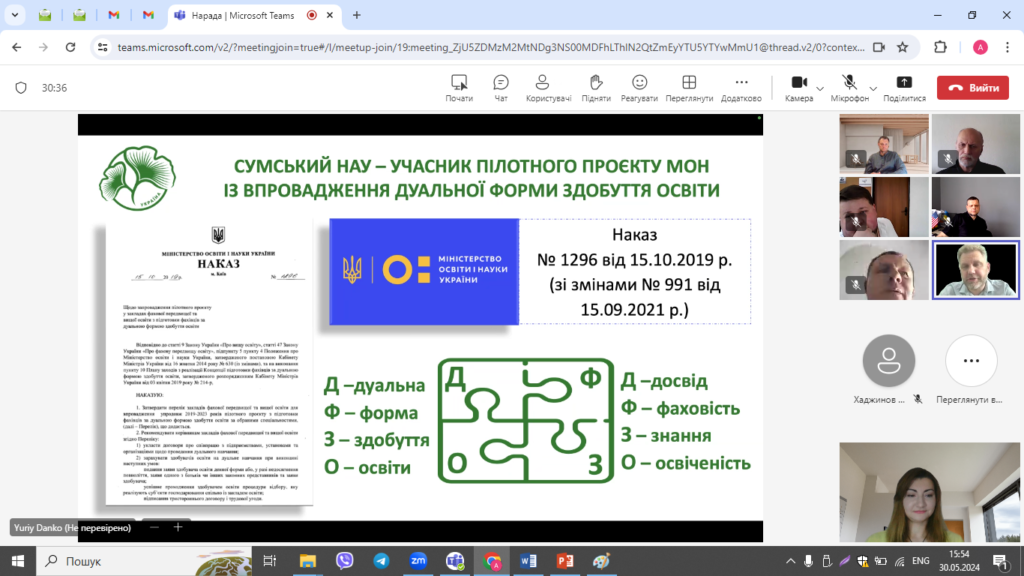Open the Chrome tab search dropdown

pos(15,16)
